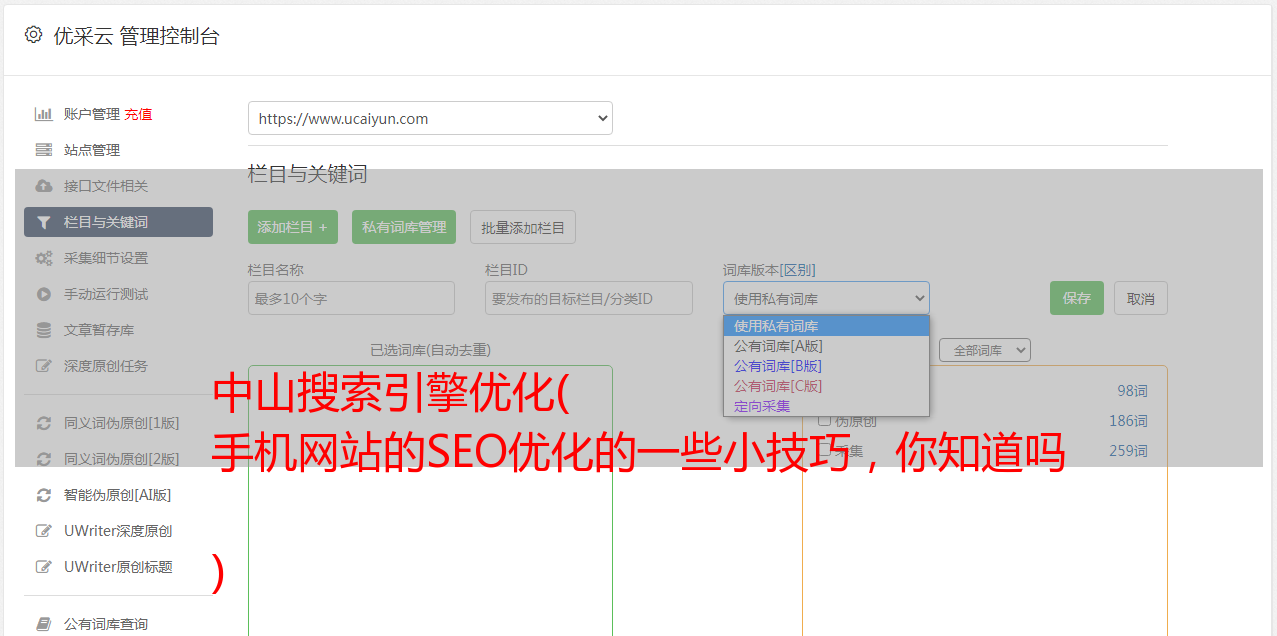Click the green 保存 button
Image resolution: width=1277 pixels, height=636 pixels.
click(1077, 298)
